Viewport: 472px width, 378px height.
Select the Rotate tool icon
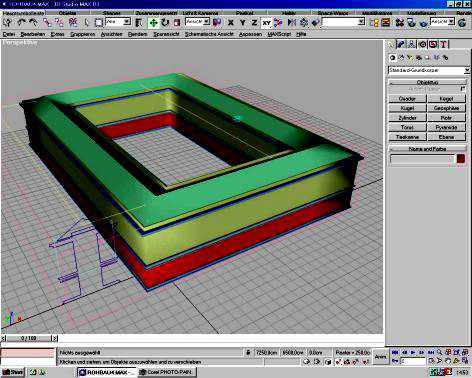coord(165,23)
